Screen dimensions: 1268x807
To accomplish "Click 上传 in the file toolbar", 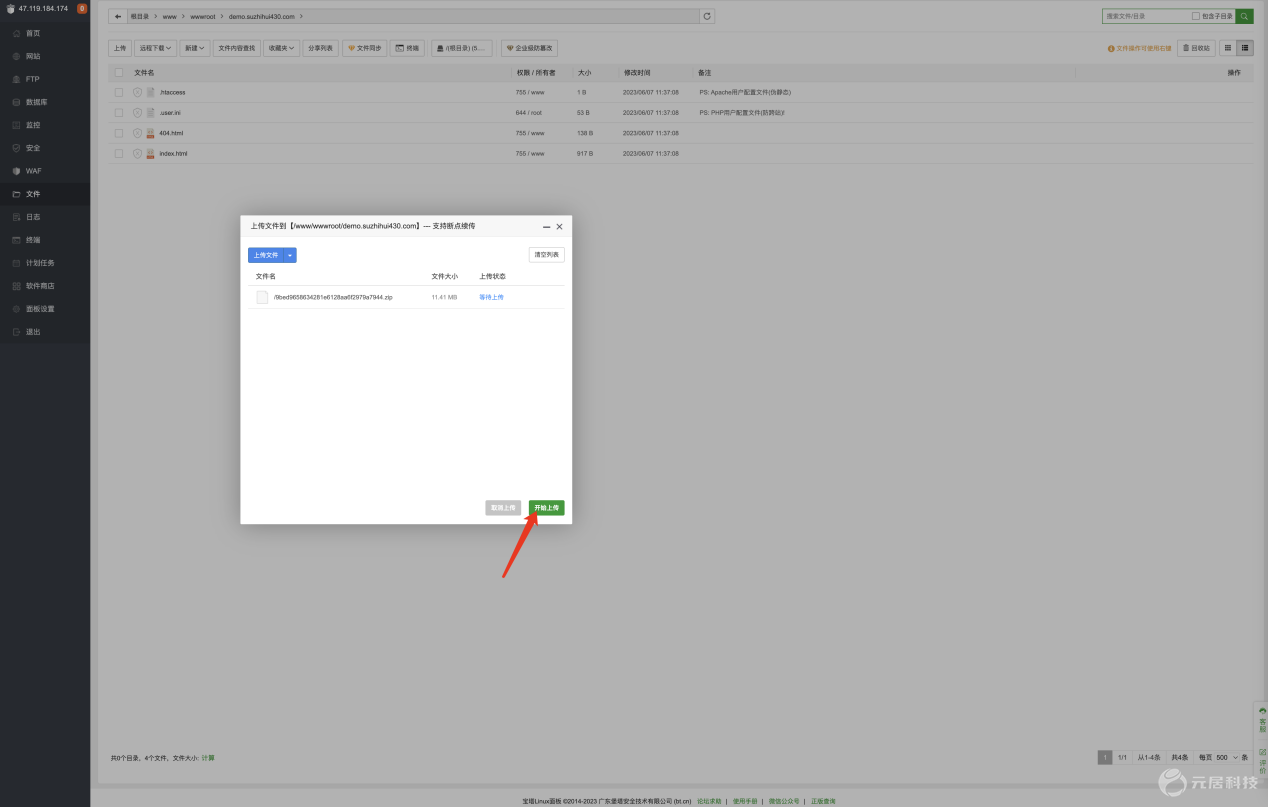I will point(120,48).
